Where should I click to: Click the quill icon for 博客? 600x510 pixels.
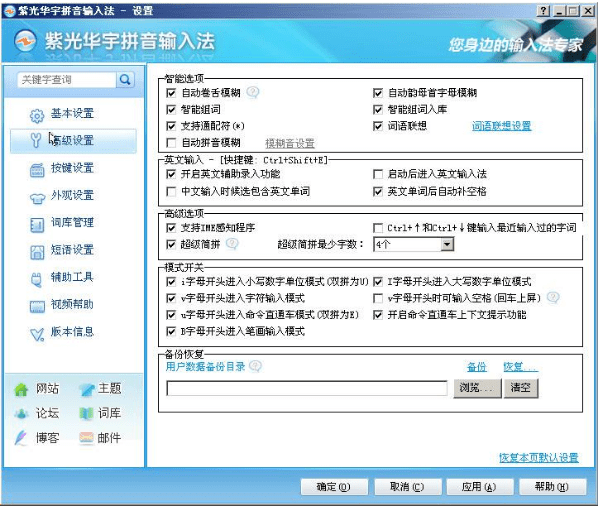point(21,438)
